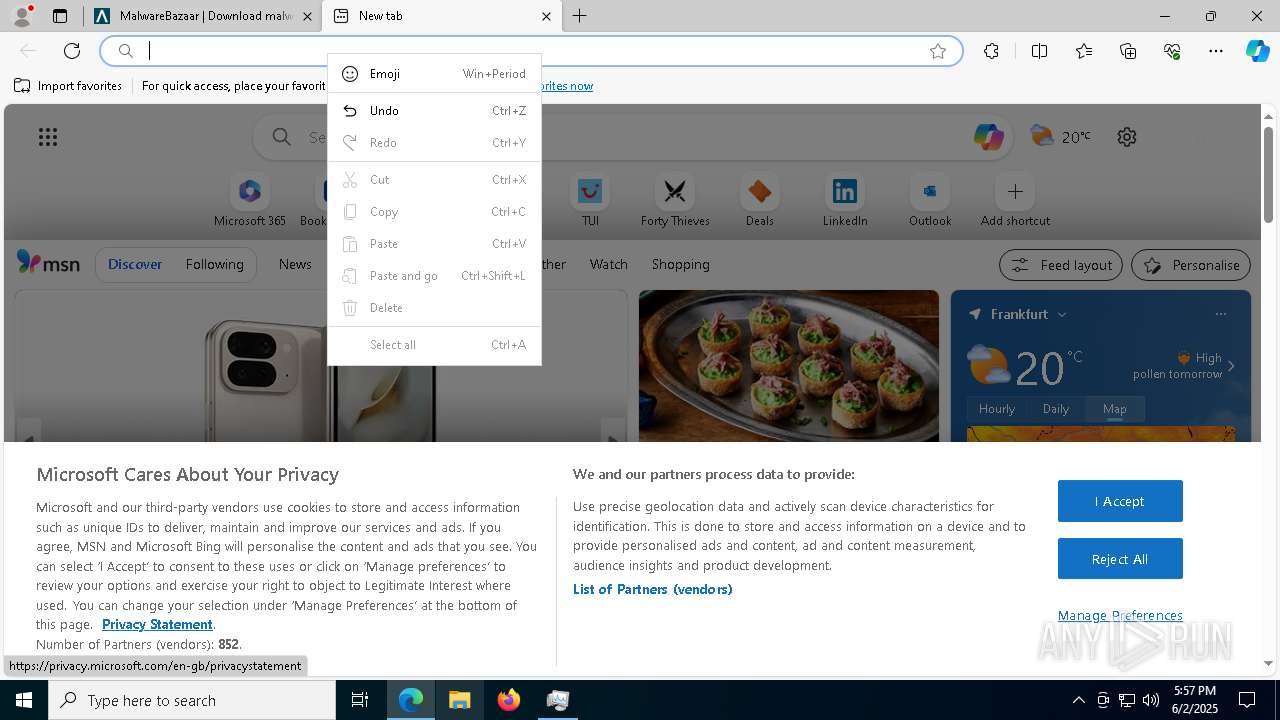Open the tab actions menu icon
Screen dimensions: 1280x720
tap(60, 16)
